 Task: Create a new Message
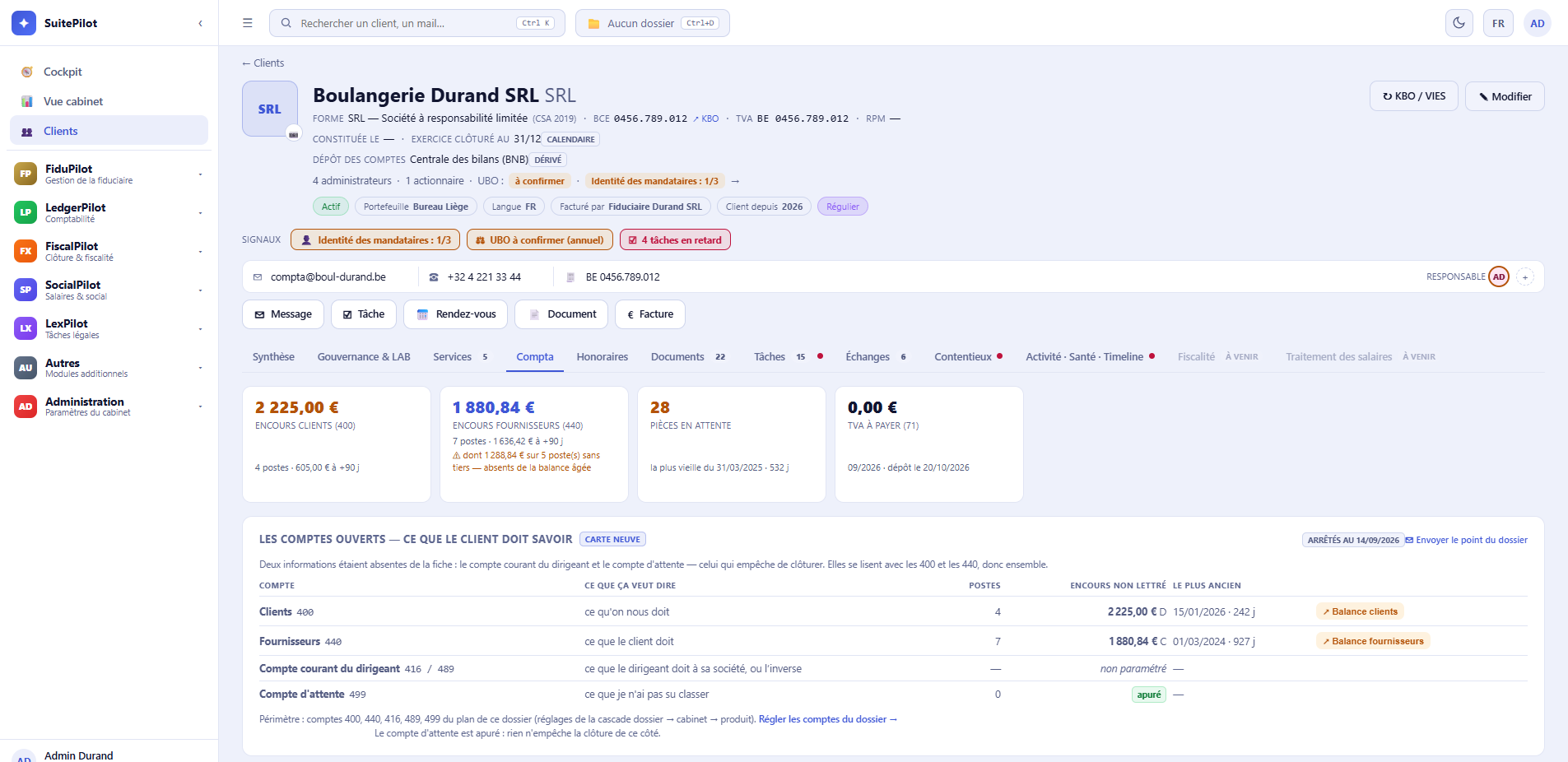pyautogui.click(x=283, y=314)
